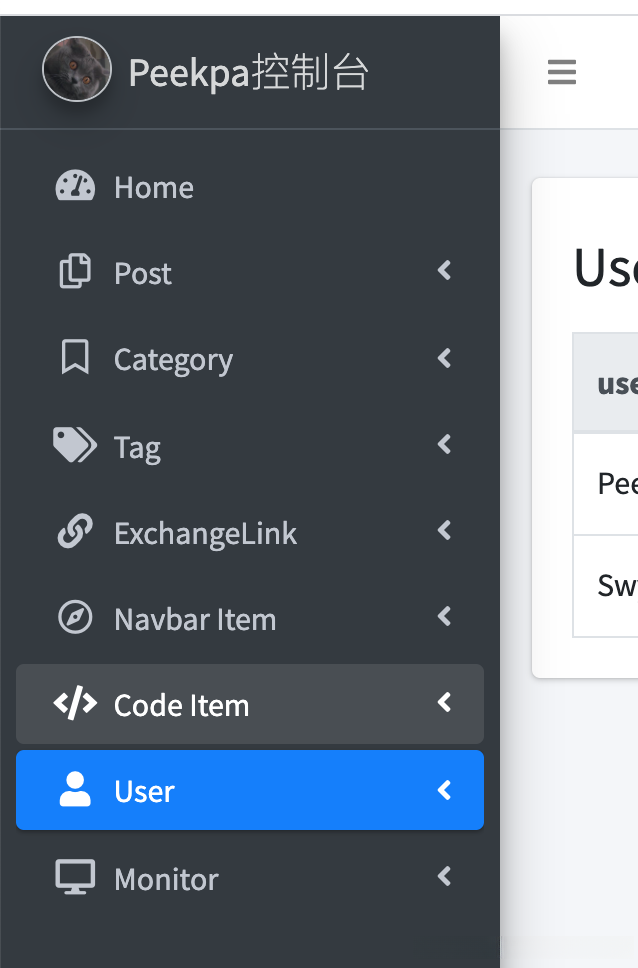The height and width of the screenshot is (968, 638).
Task: Click the Home dashboard gauge icon
Action: click(75, 187)
